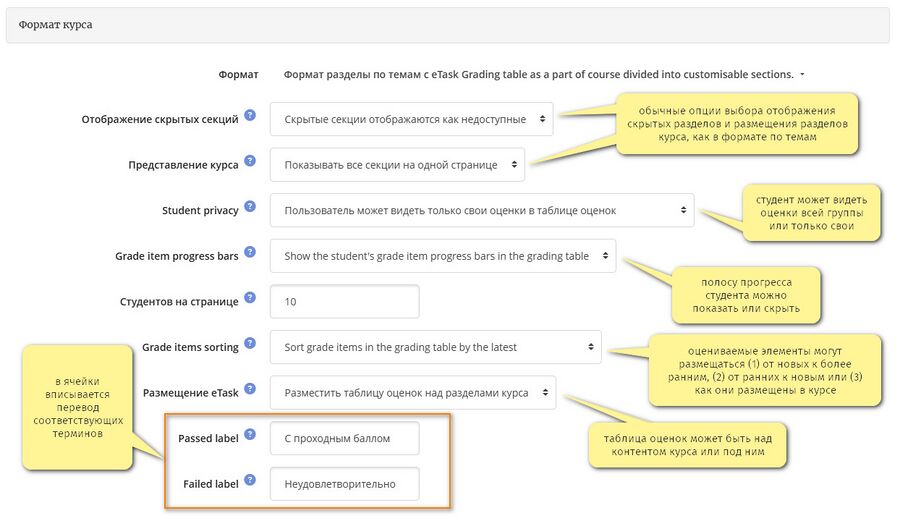Expand Grade item progress bars dropdown
The width and height of the screenshot is (900, 521).
coord(443,256)
